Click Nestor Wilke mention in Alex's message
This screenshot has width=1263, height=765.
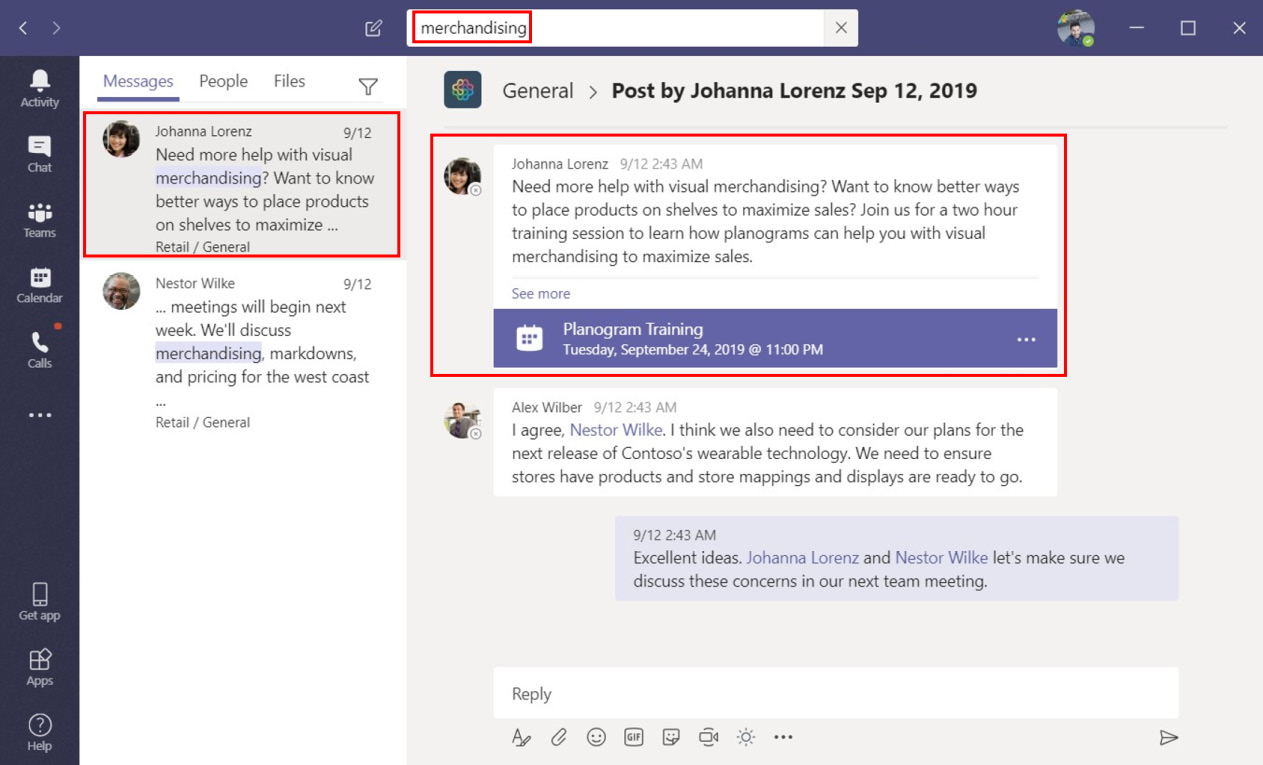pyautogui.click(x=616, y=430)
